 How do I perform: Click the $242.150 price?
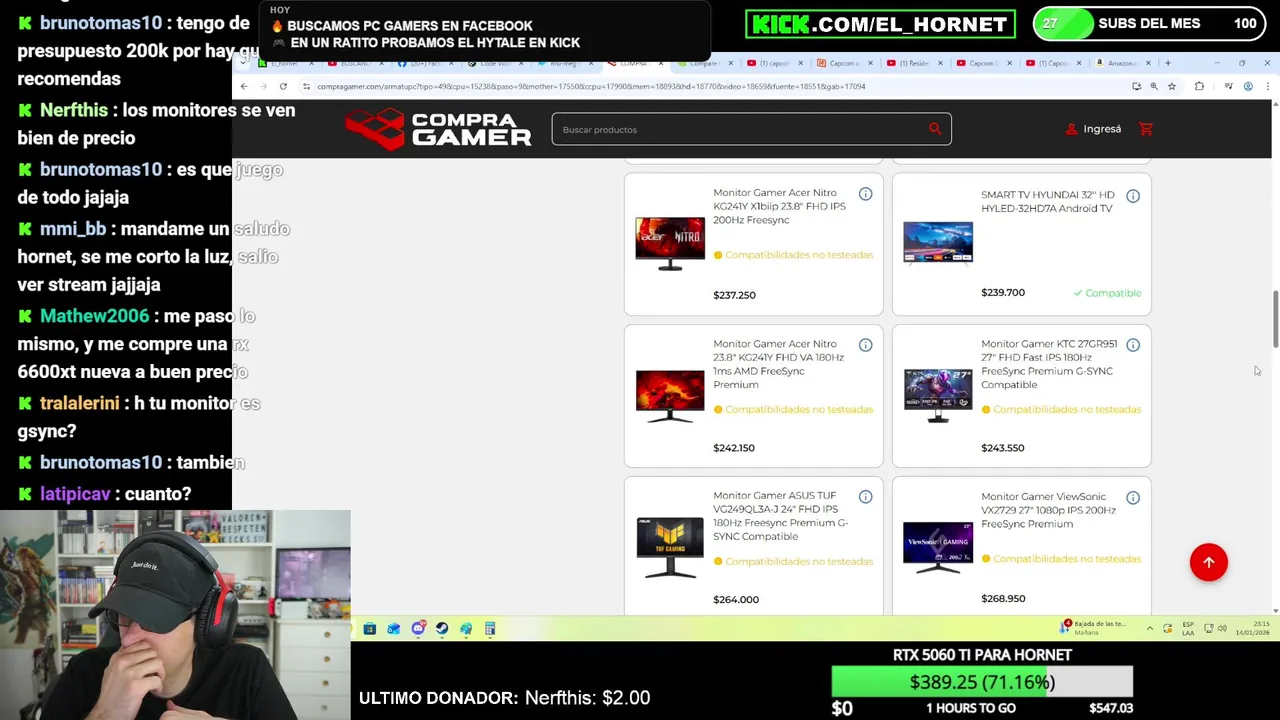point(734,448)
